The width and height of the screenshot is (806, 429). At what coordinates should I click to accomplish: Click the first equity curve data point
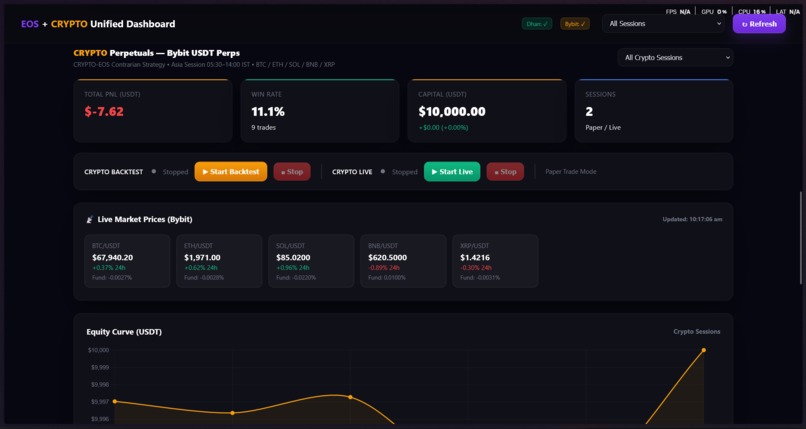[115, 401]
